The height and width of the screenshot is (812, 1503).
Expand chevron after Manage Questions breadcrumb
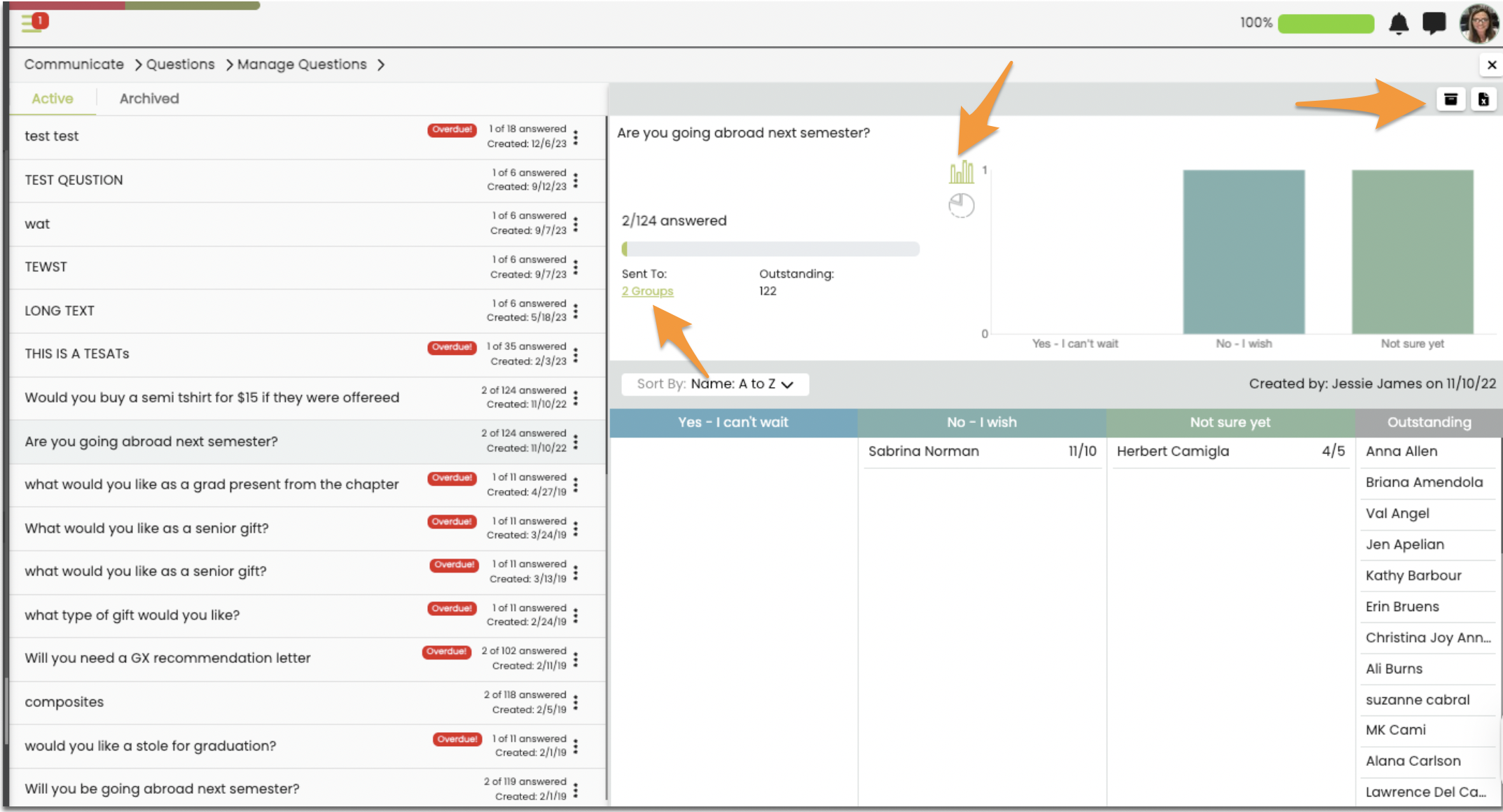pos(381,65)
